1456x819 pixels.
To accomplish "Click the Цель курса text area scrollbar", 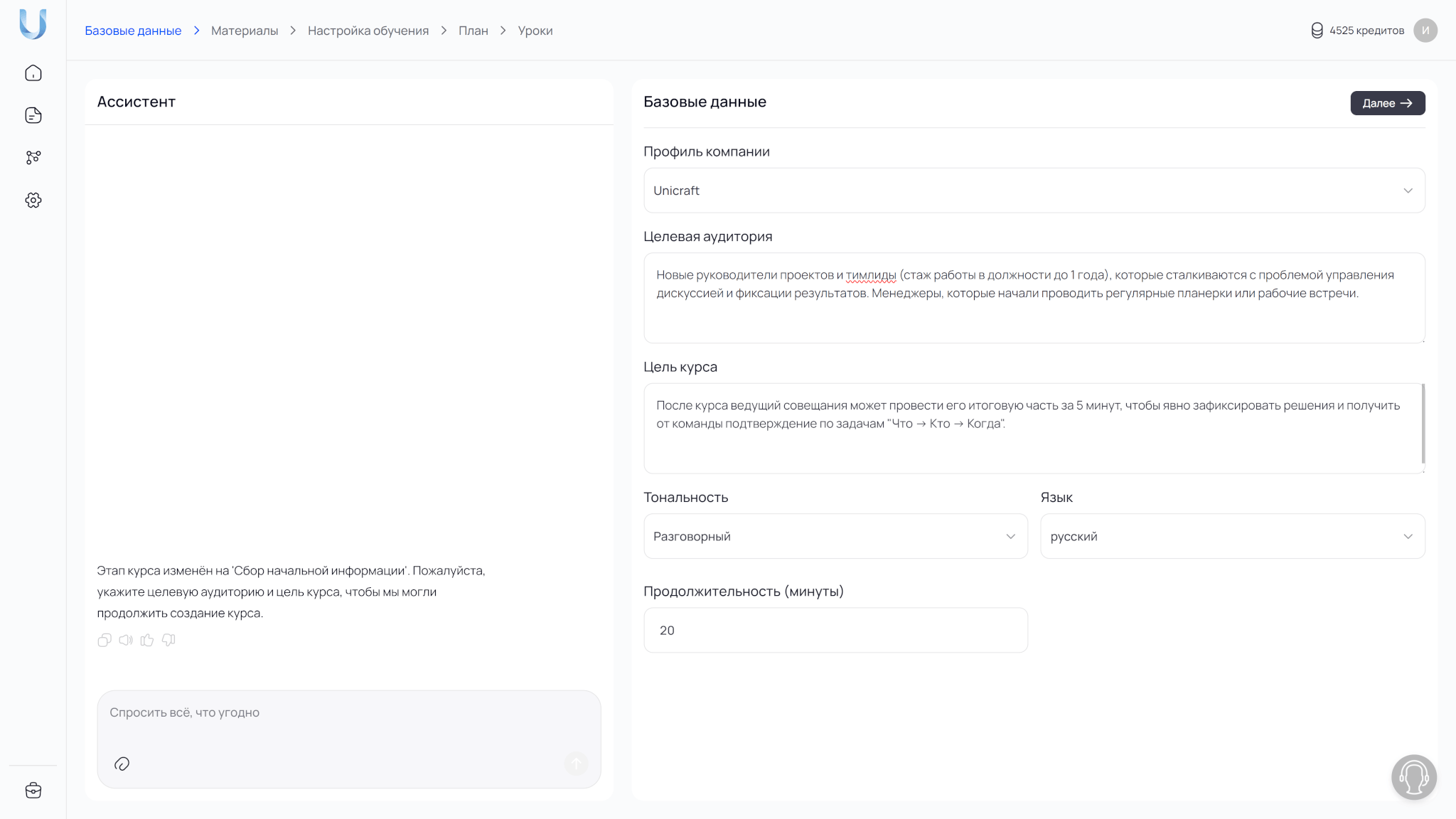I will 1423,424.
